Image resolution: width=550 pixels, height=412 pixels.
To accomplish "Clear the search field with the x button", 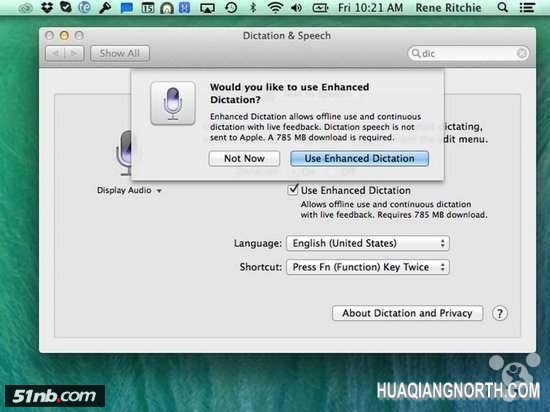I will pos(522,53).
